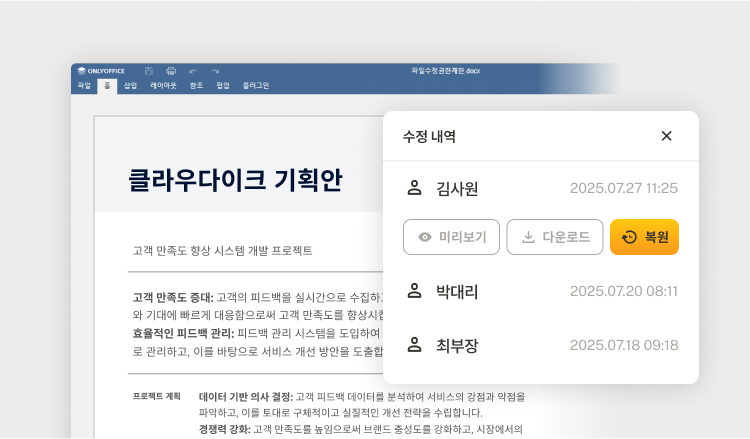The height and width of the screenshot is (439, 750).
Task: Click the undo arrow icon
Action: pos(193,71)
